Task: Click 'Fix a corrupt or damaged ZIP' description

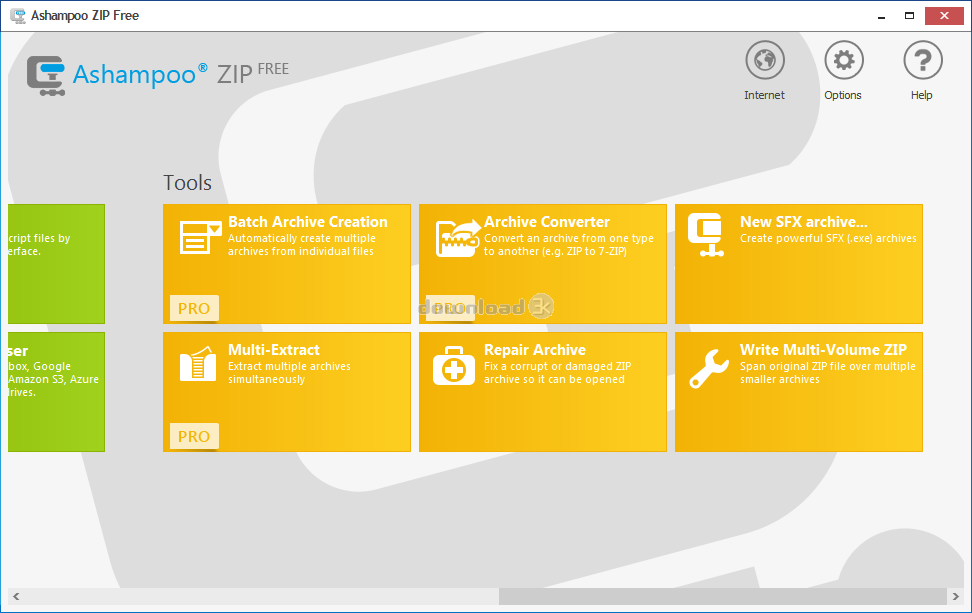Action: tap(557, 373)
